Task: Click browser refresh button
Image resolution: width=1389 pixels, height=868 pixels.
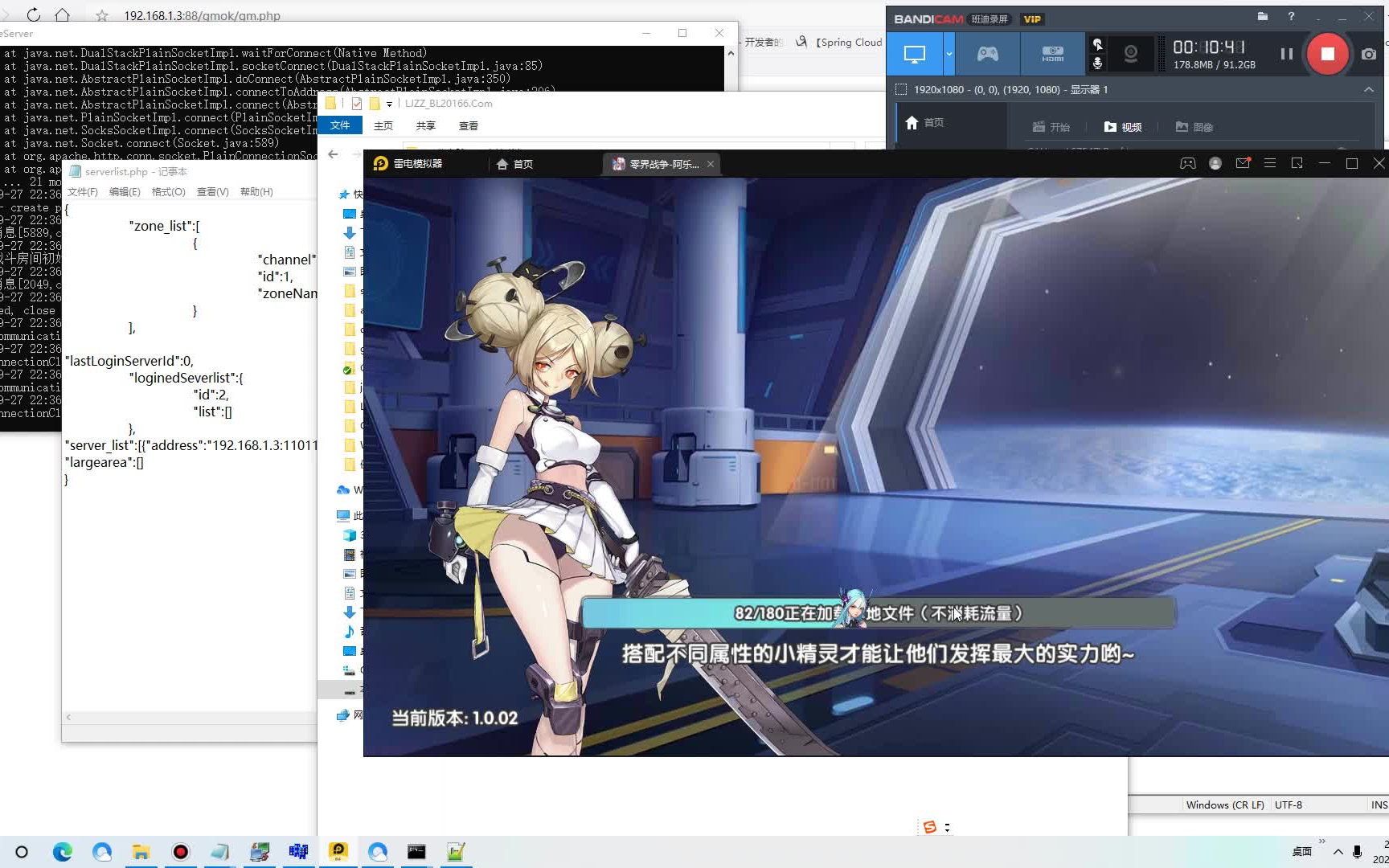Action: click(x=34, y=14)
